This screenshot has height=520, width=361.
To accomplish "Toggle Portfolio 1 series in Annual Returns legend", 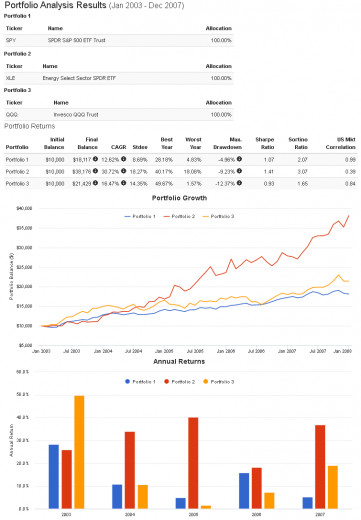I will click(x=140, y=382).
